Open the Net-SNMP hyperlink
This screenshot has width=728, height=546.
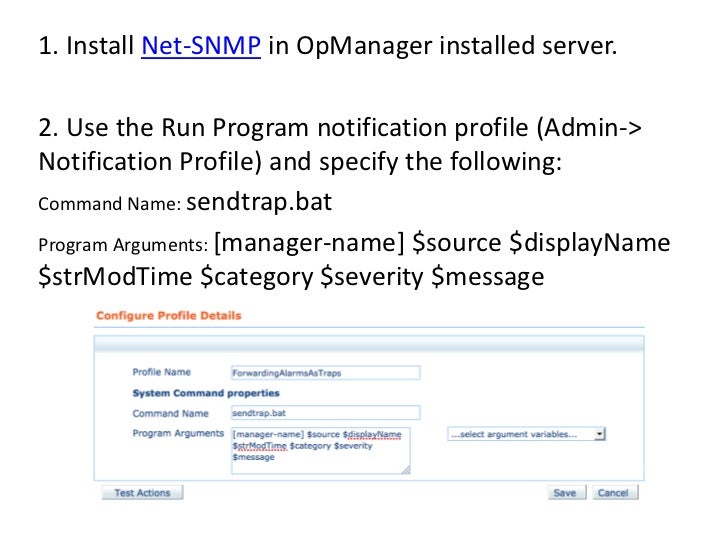pyautogui.click(x=201, y=46)
